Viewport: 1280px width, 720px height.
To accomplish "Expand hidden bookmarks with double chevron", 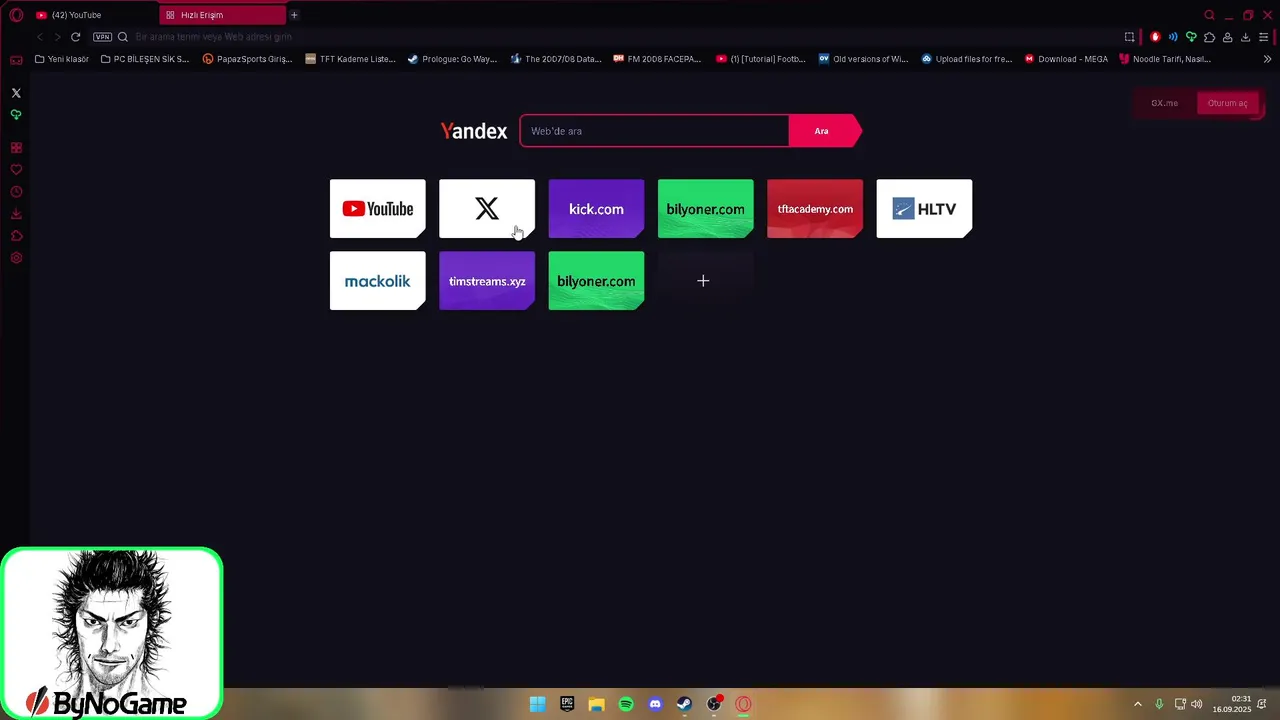I will pos(1267,59).
